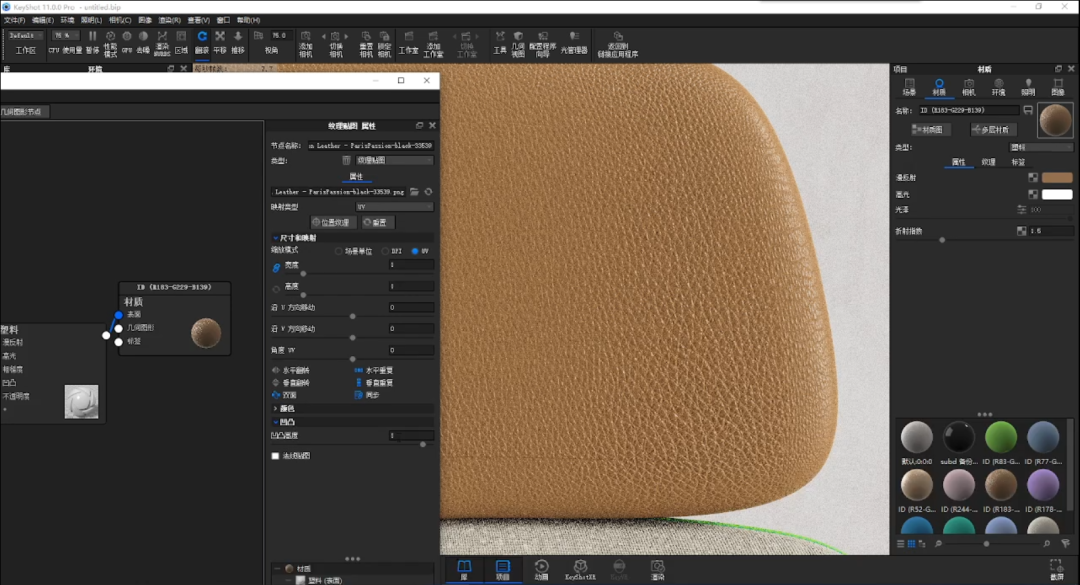Open material Type (类型) dropdown in Project panel
The width and height of the screenshot is (1080, 585).
tap(1040, 147)
